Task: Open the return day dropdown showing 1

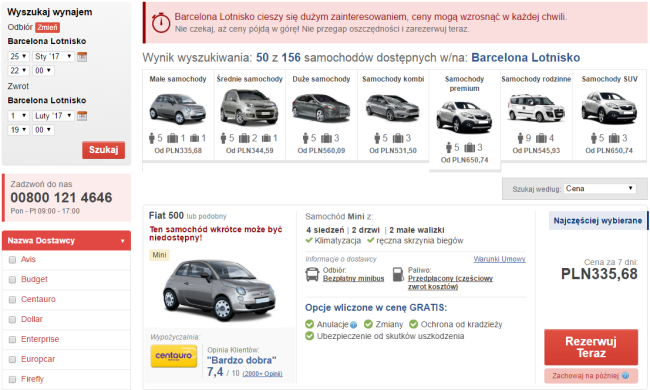Action: [18, 116]
